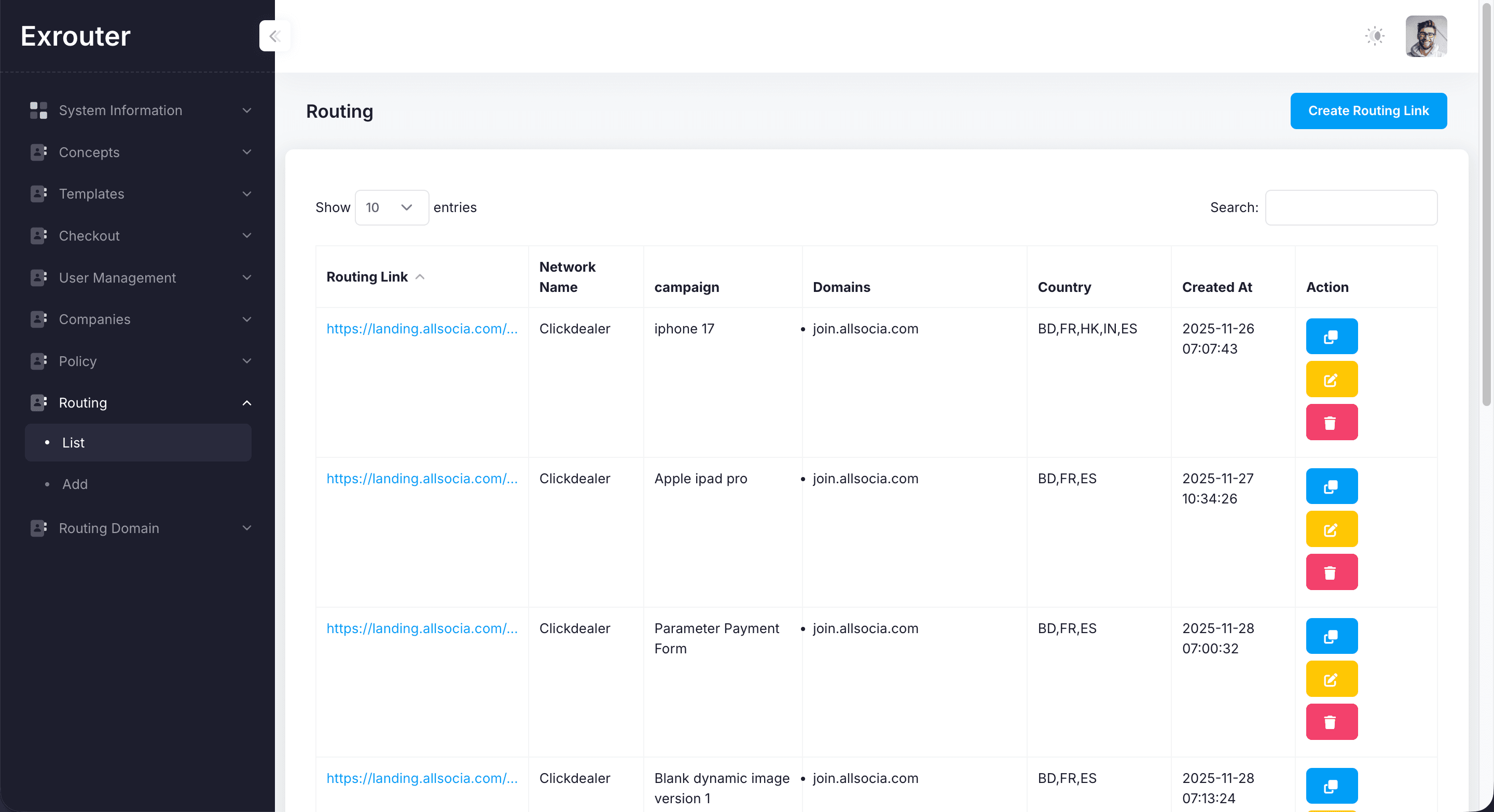Open the user profile avatar
This screenshot has width=1494, height=812.
click(x=1426, y=36)
